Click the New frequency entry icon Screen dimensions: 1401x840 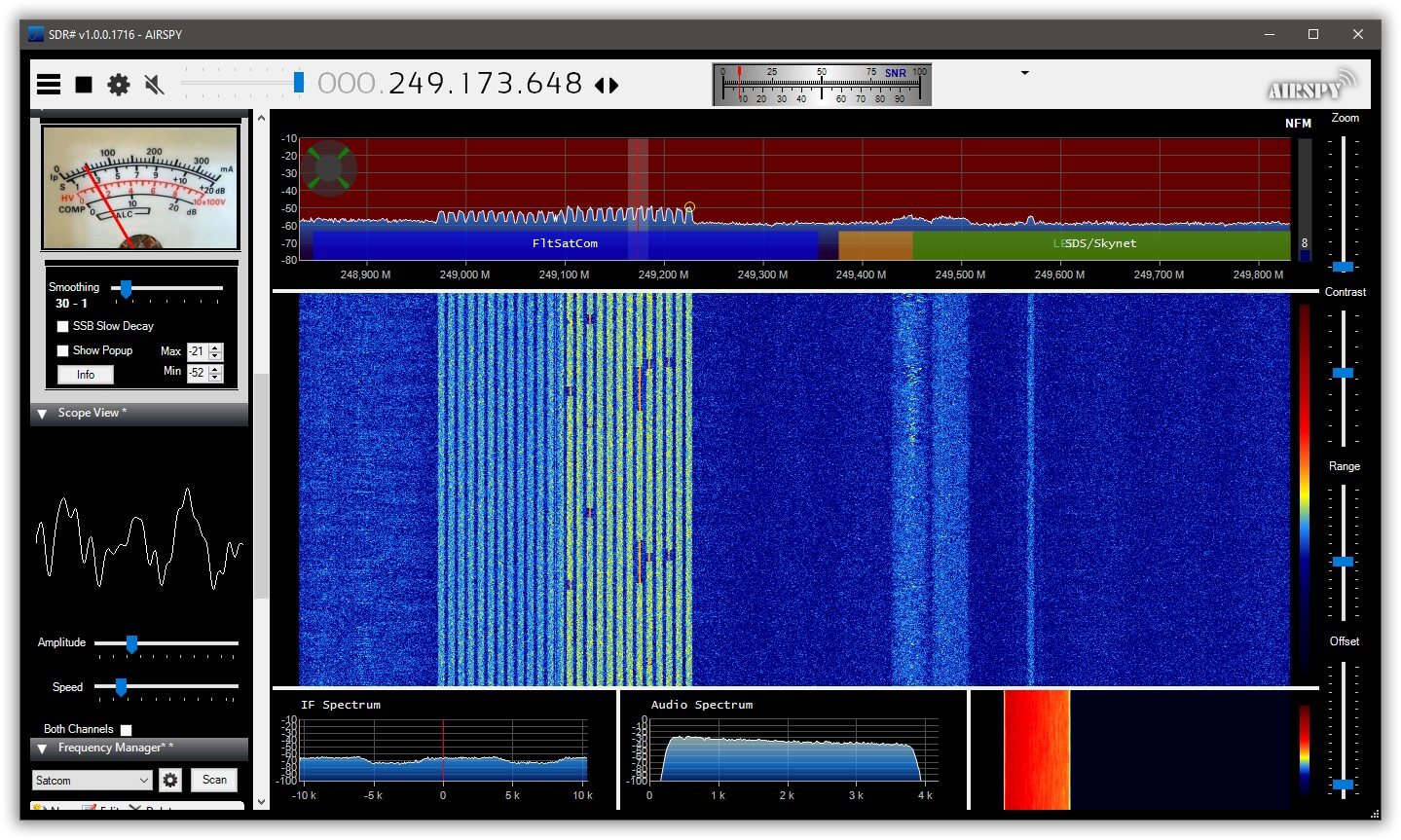coord(37,806)
